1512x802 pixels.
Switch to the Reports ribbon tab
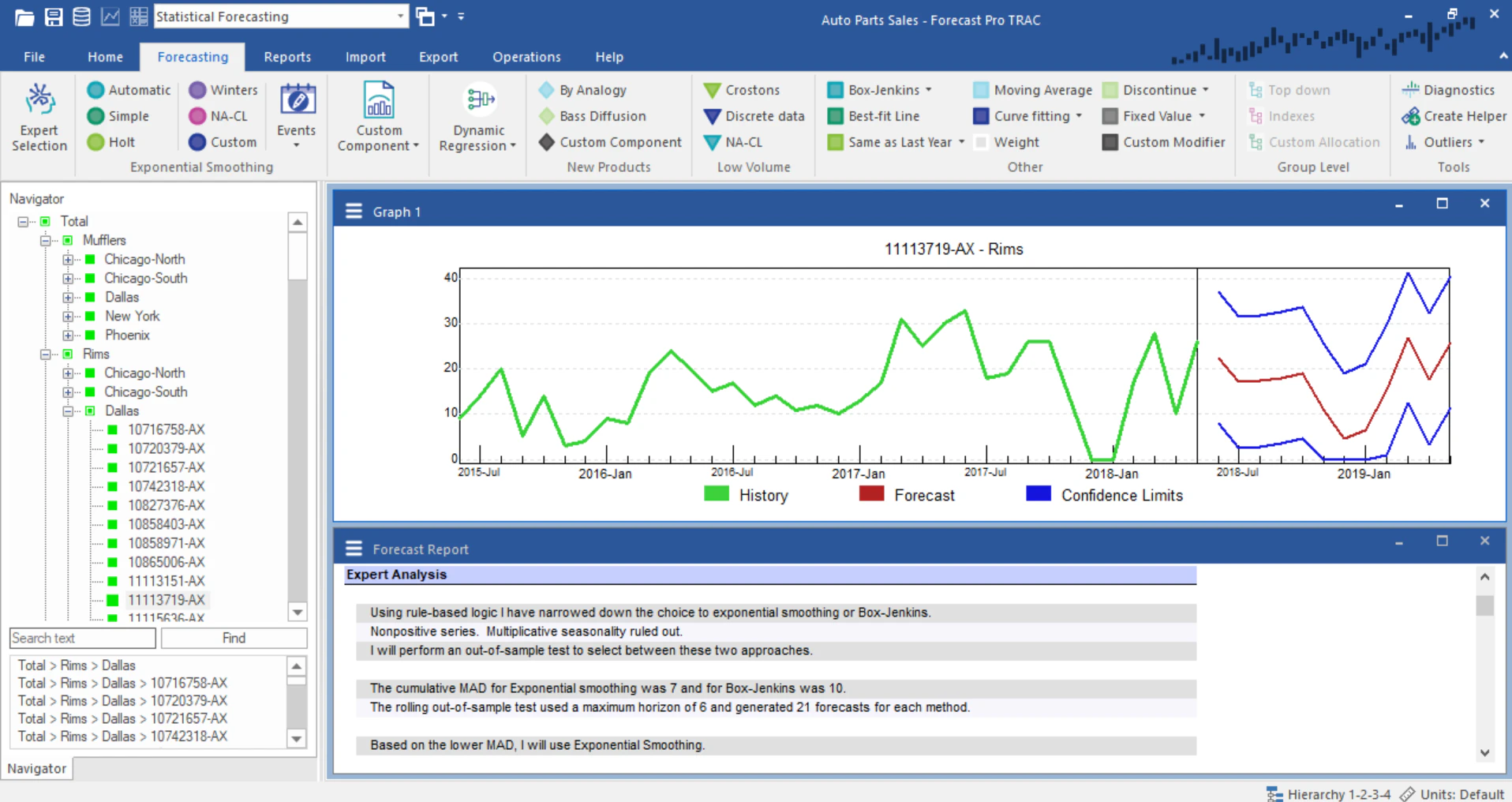coord(287,56)
